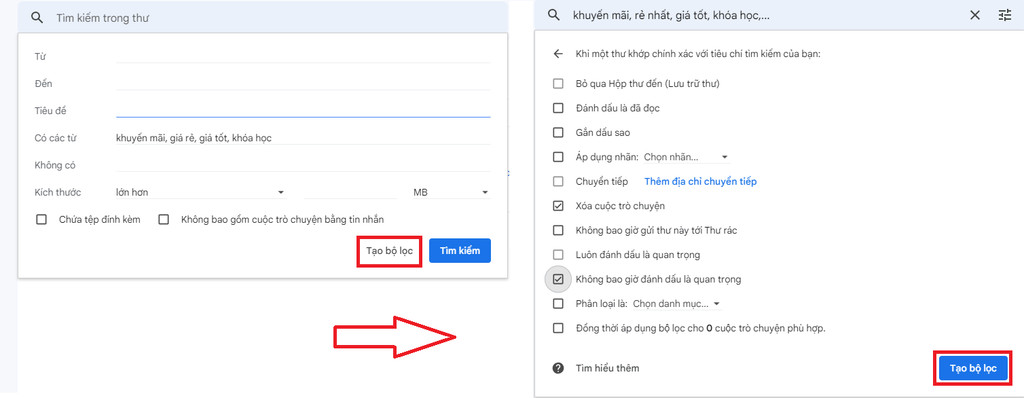The width and height of the screenshot is (1024, 398).
Task: Tick 'Đánh dấu là đã đọc' checkbox
Action: point(558,108)
